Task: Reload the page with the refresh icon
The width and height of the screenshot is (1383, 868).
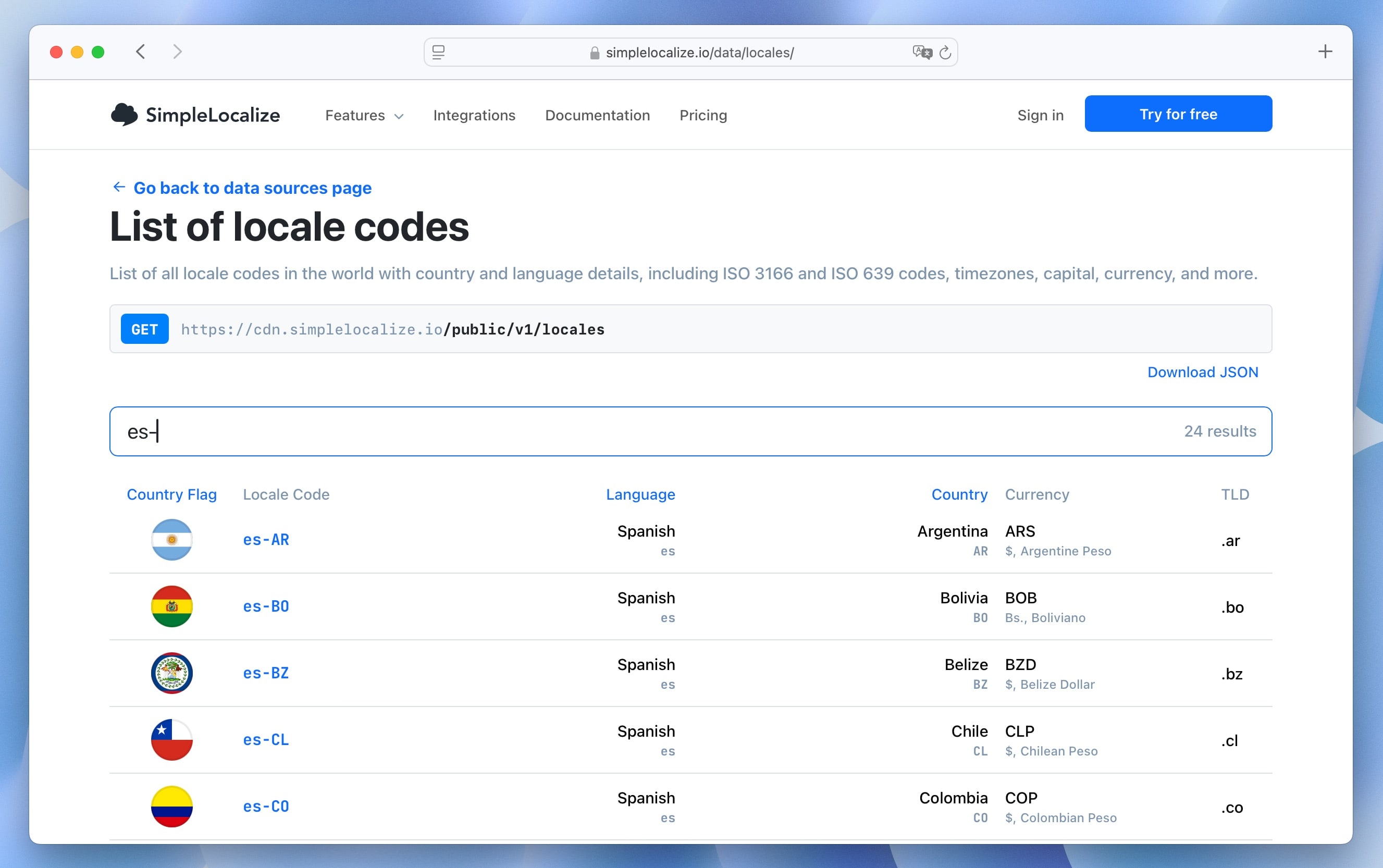Action: click(x=945, y=52)
